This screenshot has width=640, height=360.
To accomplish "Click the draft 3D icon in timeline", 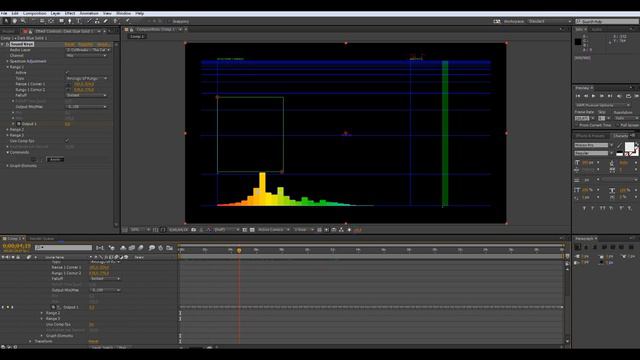I will tap(111, 248).
